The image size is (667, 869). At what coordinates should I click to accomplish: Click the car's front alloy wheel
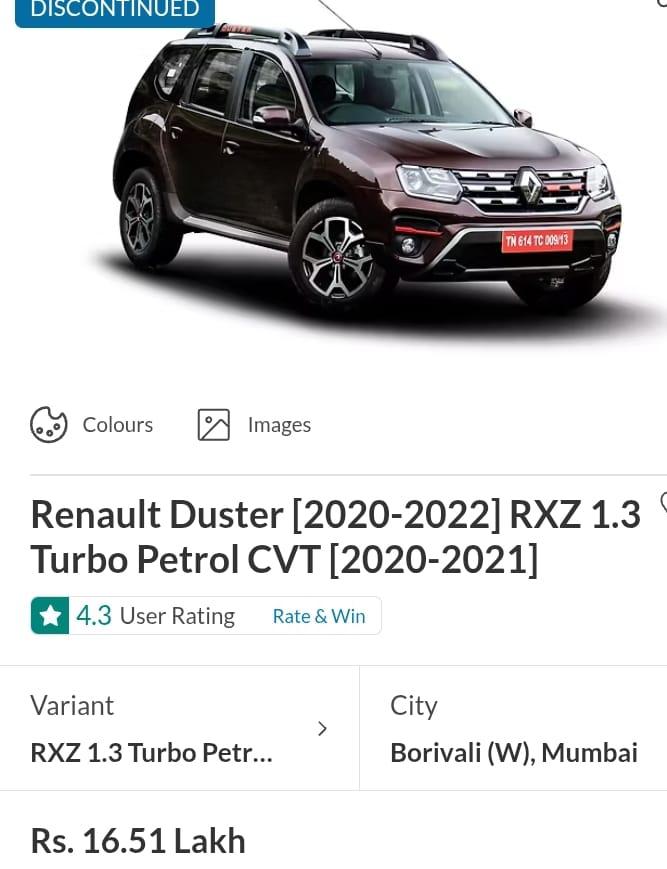click(x=337, y=257)
